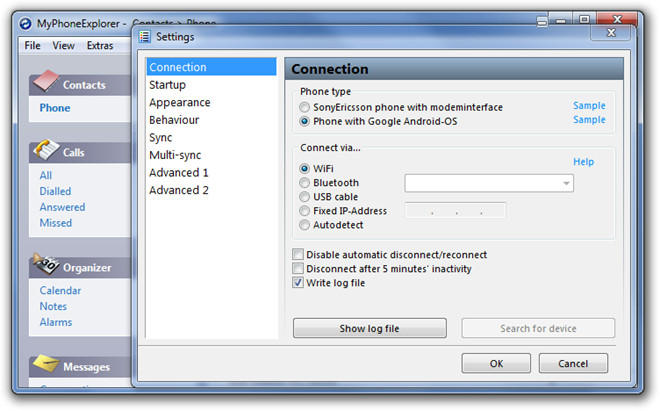Choose WiFi connection method
The height and width of the screenshot is (411, 660).
(x=304, y=168)
